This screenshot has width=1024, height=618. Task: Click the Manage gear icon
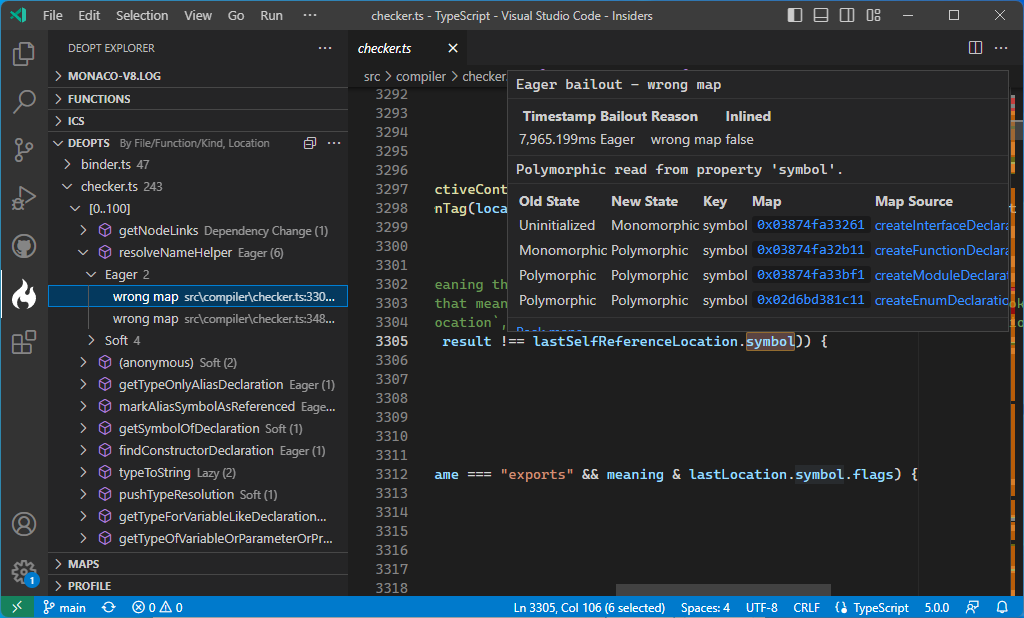[x=23, y=571]
